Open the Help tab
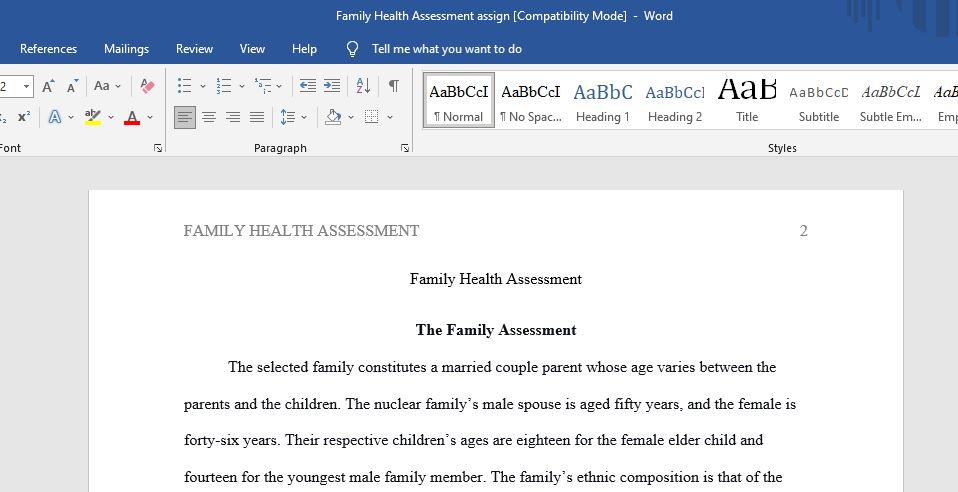The width and height of the screenshot is (958, 492). click(304, 49)
